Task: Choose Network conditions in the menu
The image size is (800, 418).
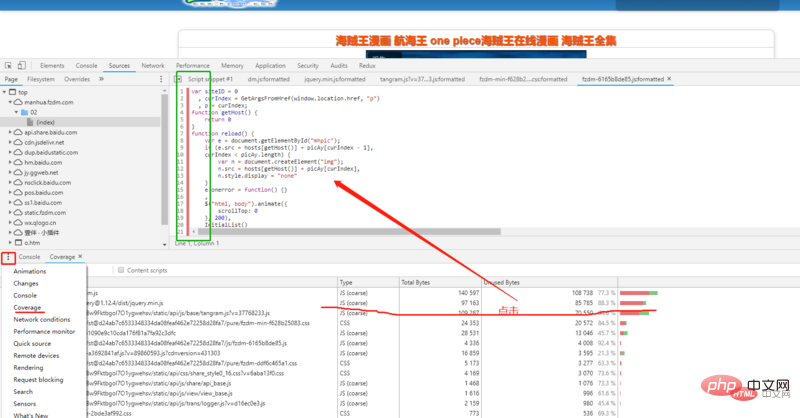Action: point(42,319)
